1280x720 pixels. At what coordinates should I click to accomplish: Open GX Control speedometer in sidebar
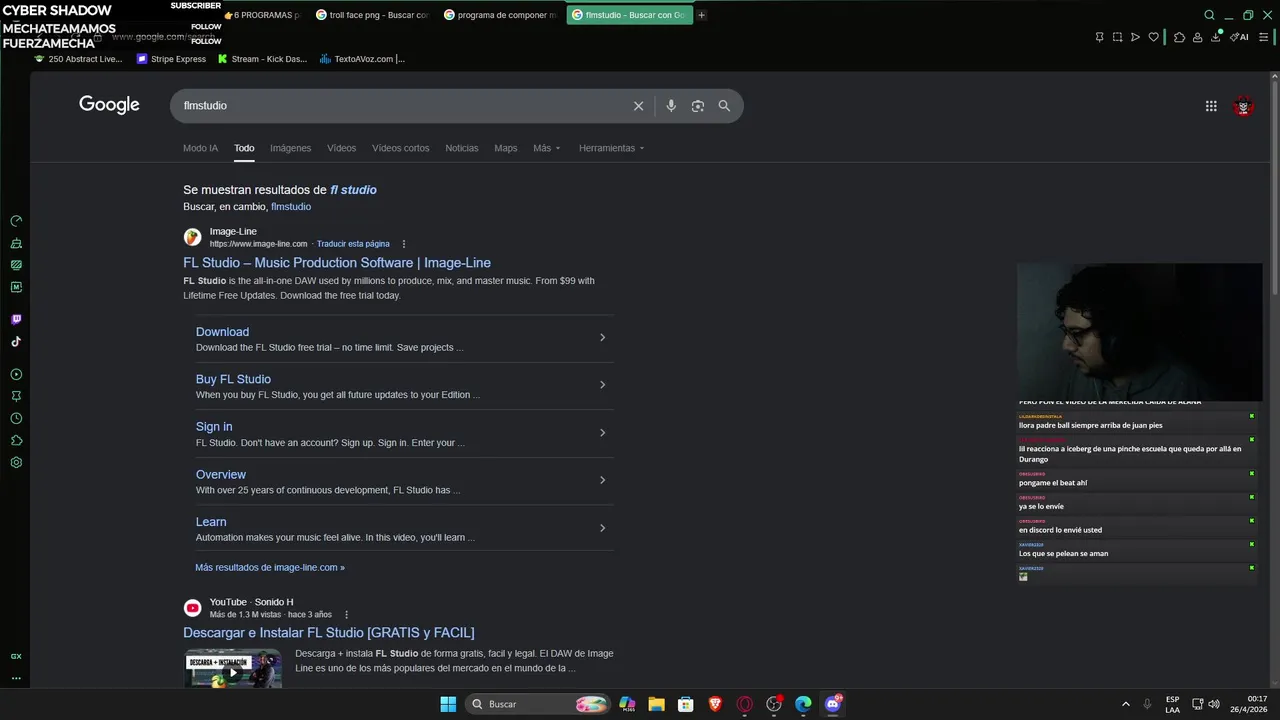click(16, 221)
